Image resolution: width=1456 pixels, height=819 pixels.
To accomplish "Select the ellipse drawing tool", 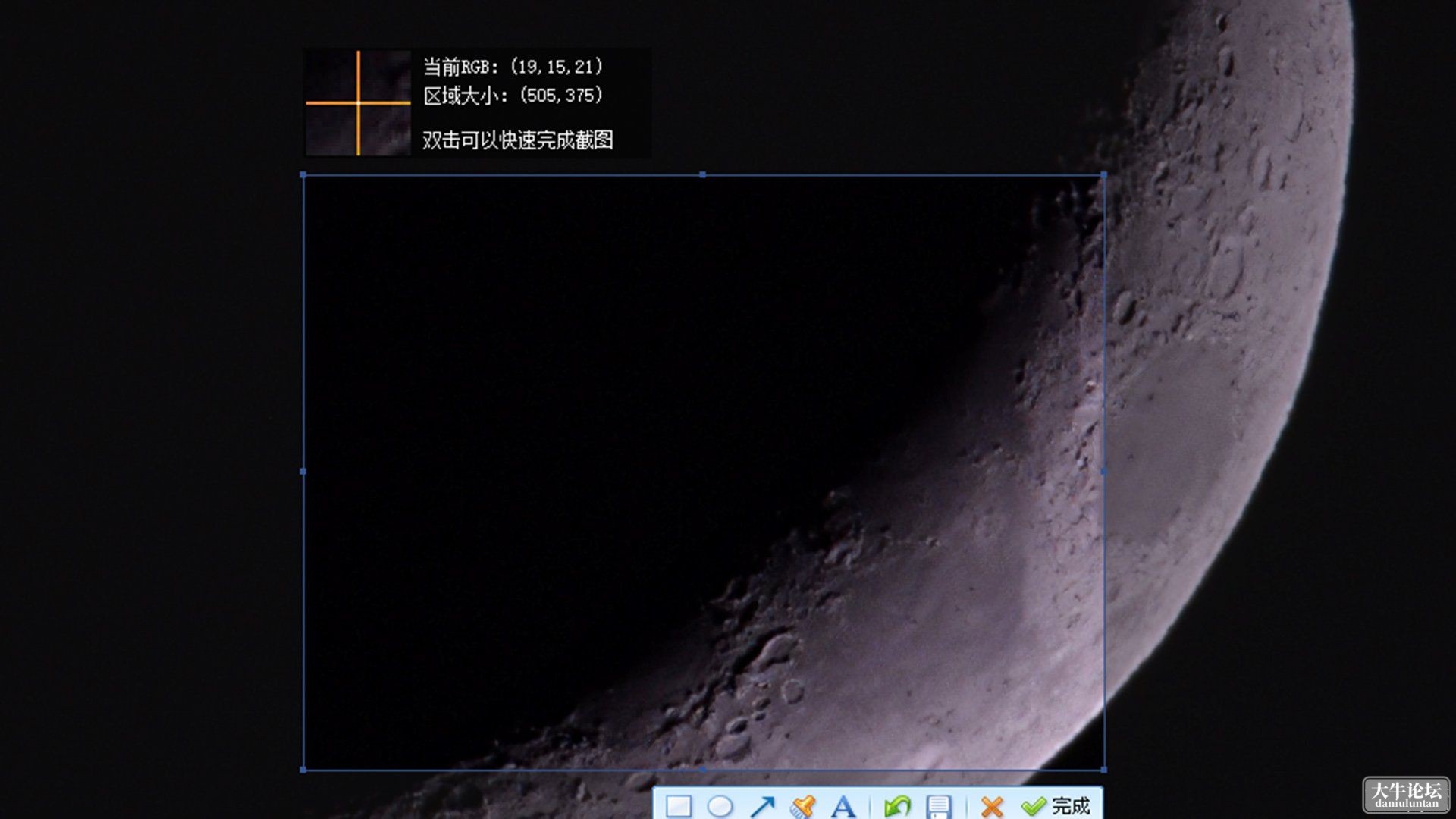I will (720, 805).
